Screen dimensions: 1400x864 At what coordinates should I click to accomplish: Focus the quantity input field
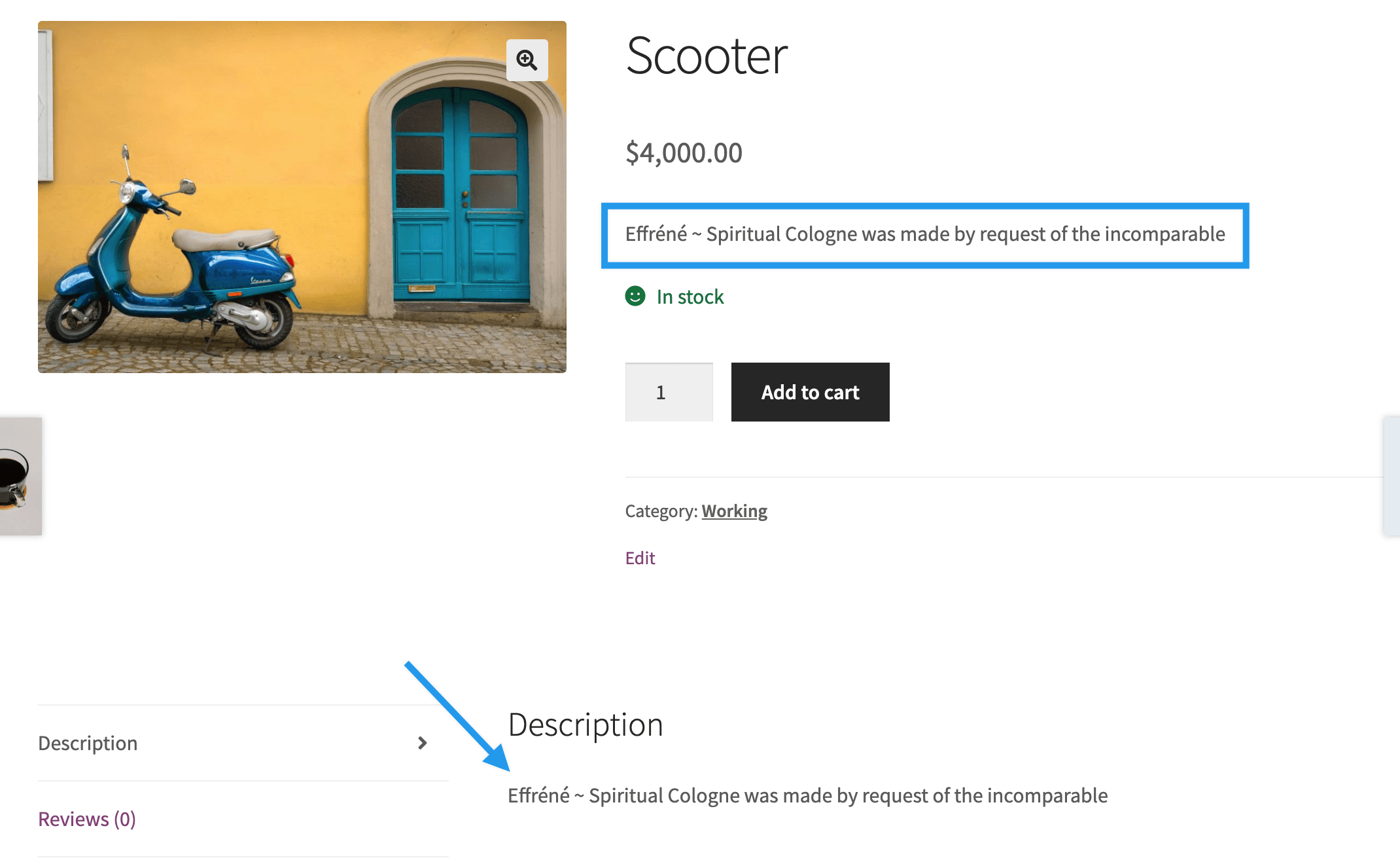669,392
